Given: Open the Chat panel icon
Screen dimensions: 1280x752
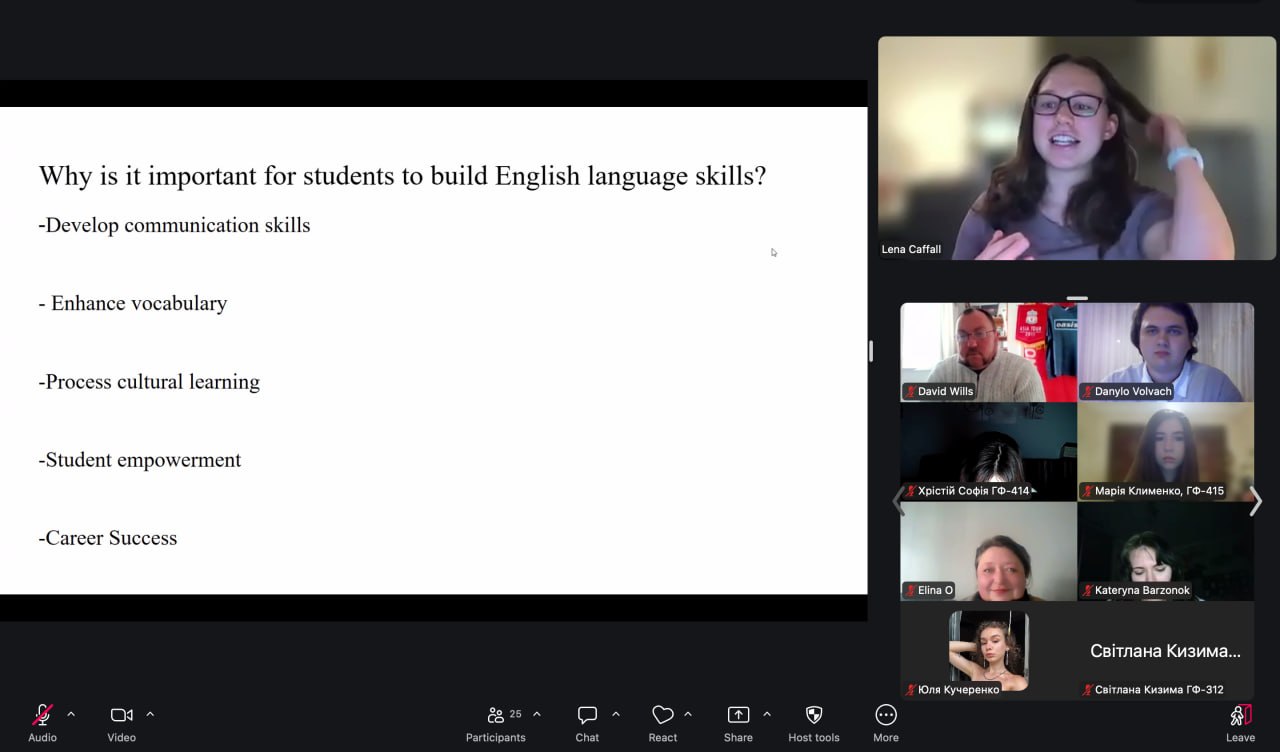Looking at the screenshot, I should [587, 715].
